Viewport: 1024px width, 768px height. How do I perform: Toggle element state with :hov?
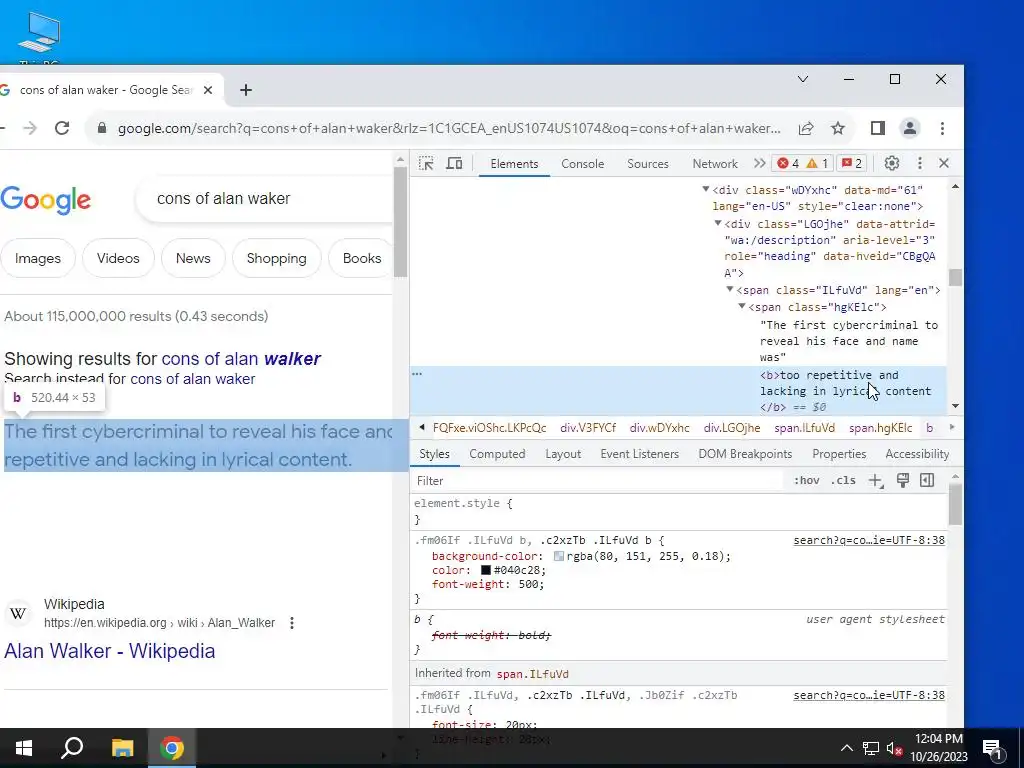(x=807, y=481)
